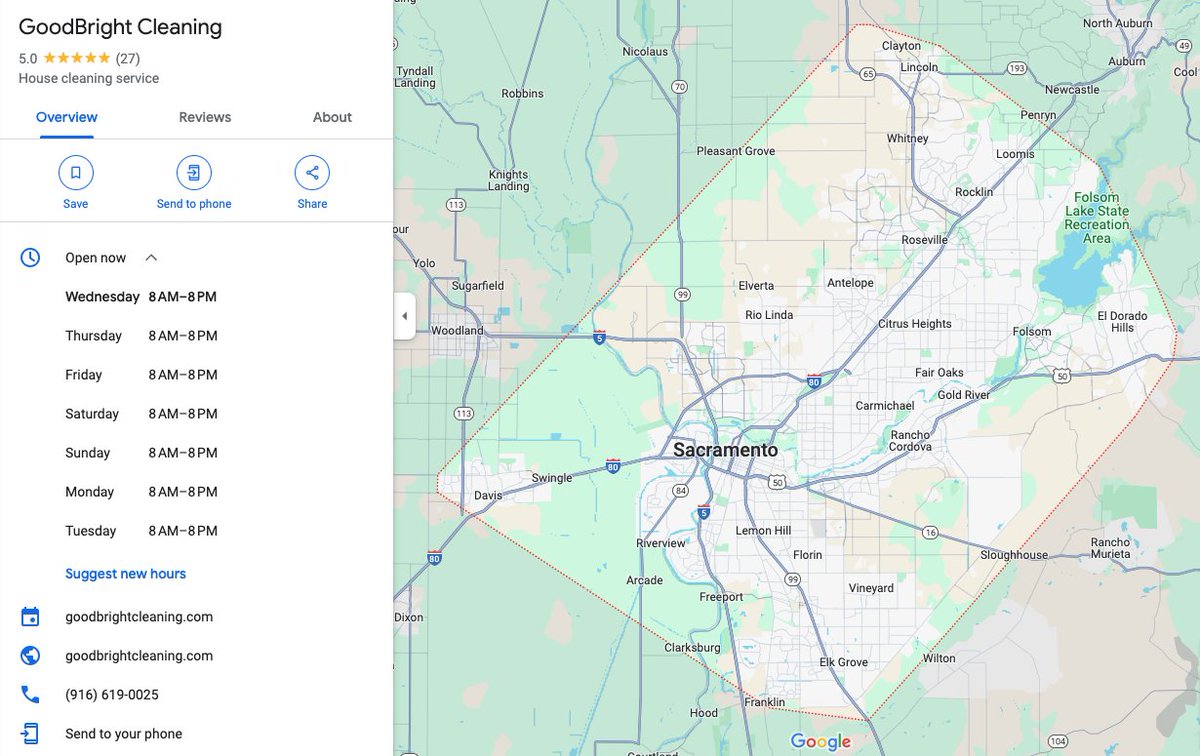Click Lincoln label on map
Image resolution: width=1200 pixels, height=756 pixels.
click(x=920, y=67)
